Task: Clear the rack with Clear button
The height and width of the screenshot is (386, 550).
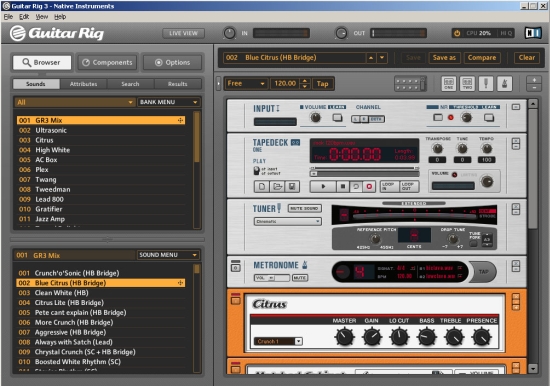Action: 527,58
